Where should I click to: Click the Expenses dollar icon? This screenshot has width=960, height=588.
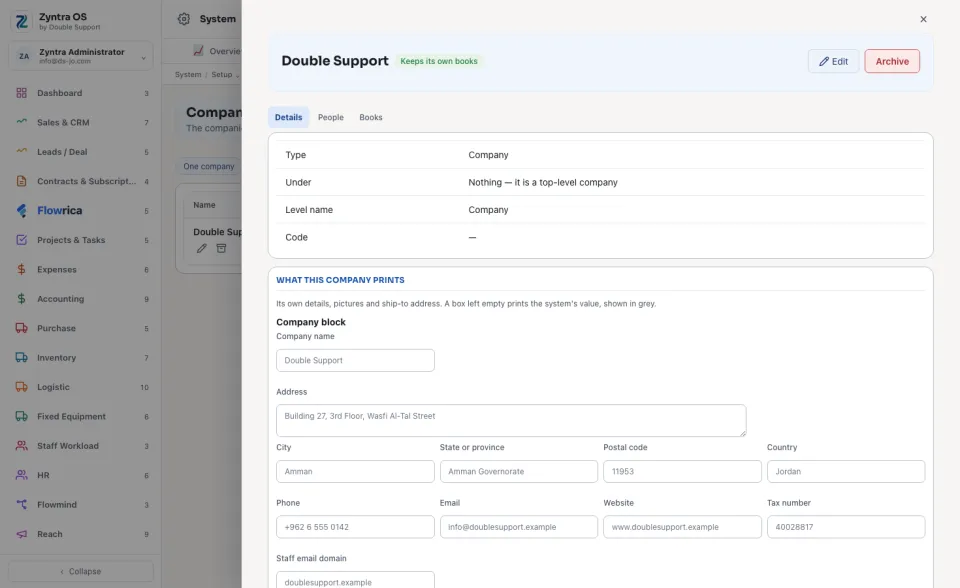[21, 269]
